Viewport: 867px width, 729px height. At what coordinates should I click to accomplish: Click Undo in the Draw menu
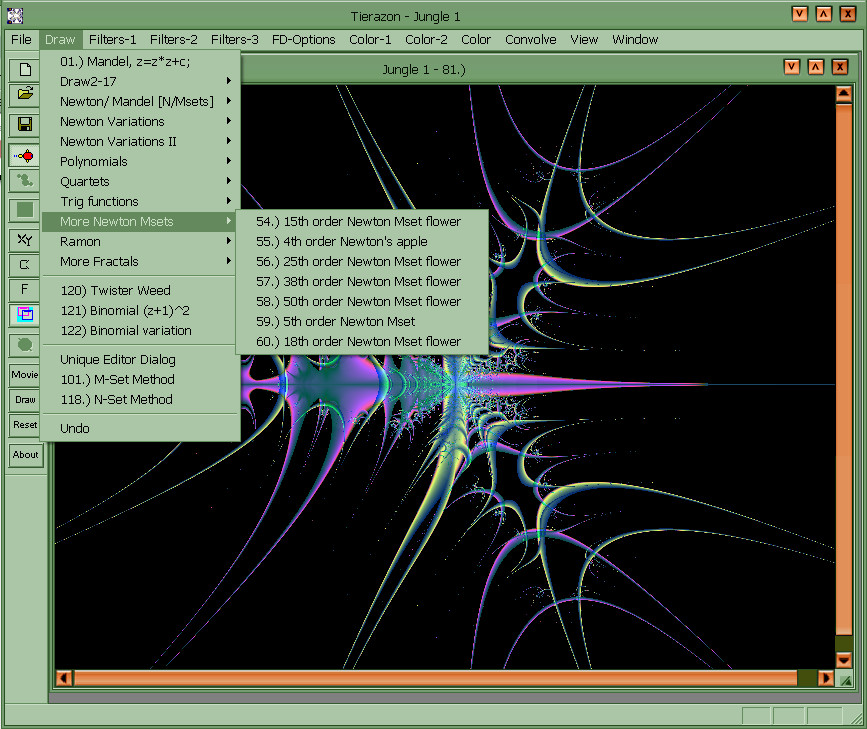[140, 428]
